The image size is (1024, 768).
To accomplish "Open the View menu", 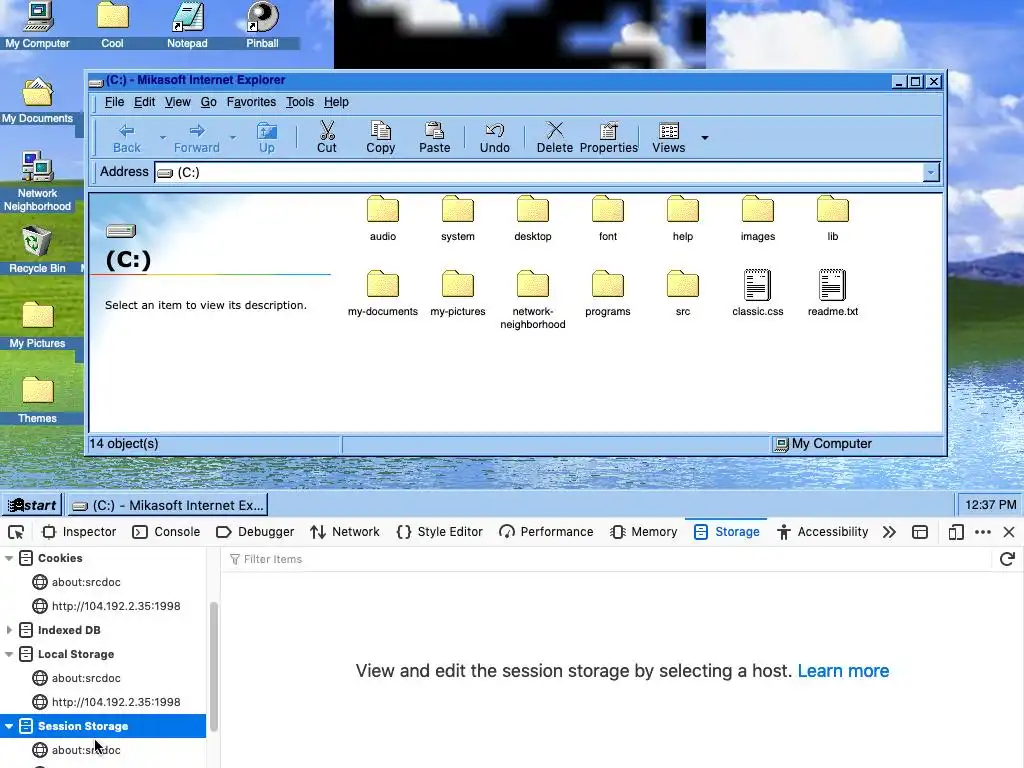I will (x=178, y=102).
